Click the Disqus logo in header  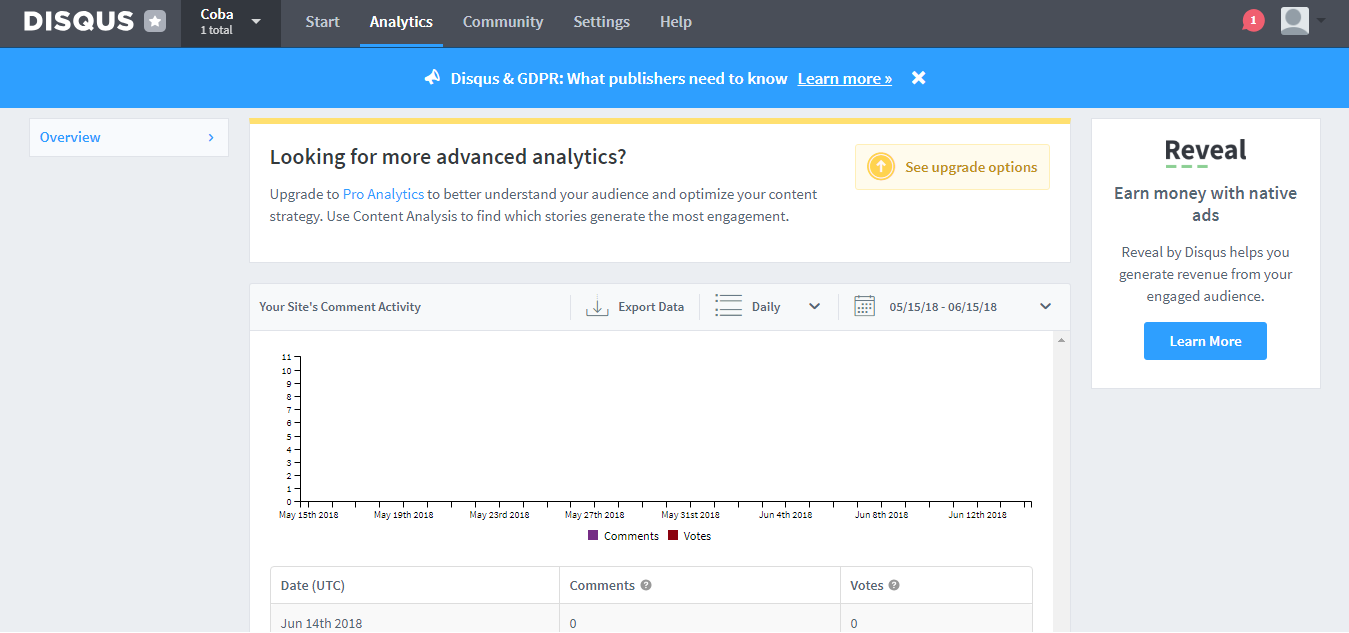[x=79, y=22]
